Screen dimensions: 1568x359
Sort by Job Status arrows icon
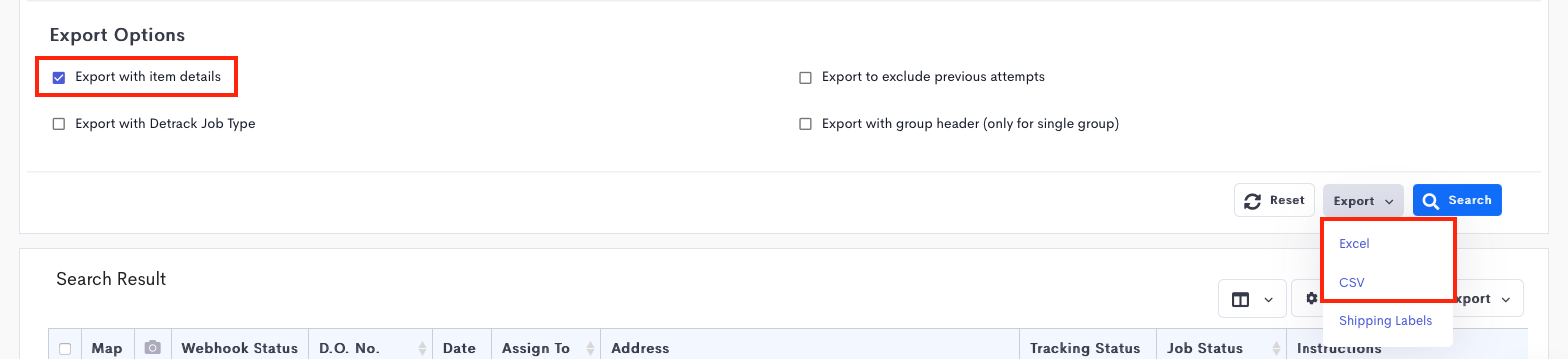click(x=1276, y=348)
